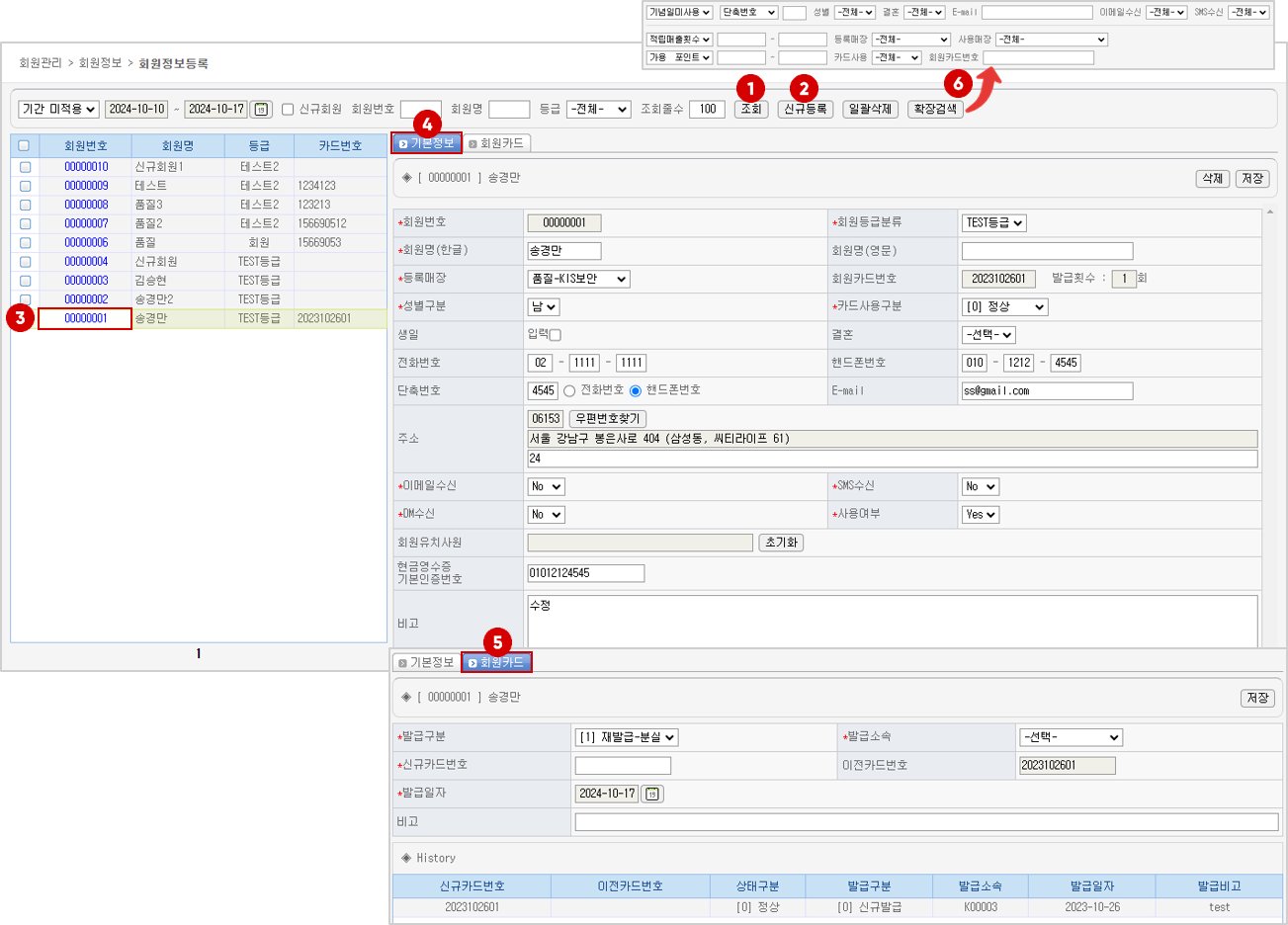Click 저장 button in basic info panel
Image resolution: width=1288 pixels, height=925 pixels.
[1251, 179]
